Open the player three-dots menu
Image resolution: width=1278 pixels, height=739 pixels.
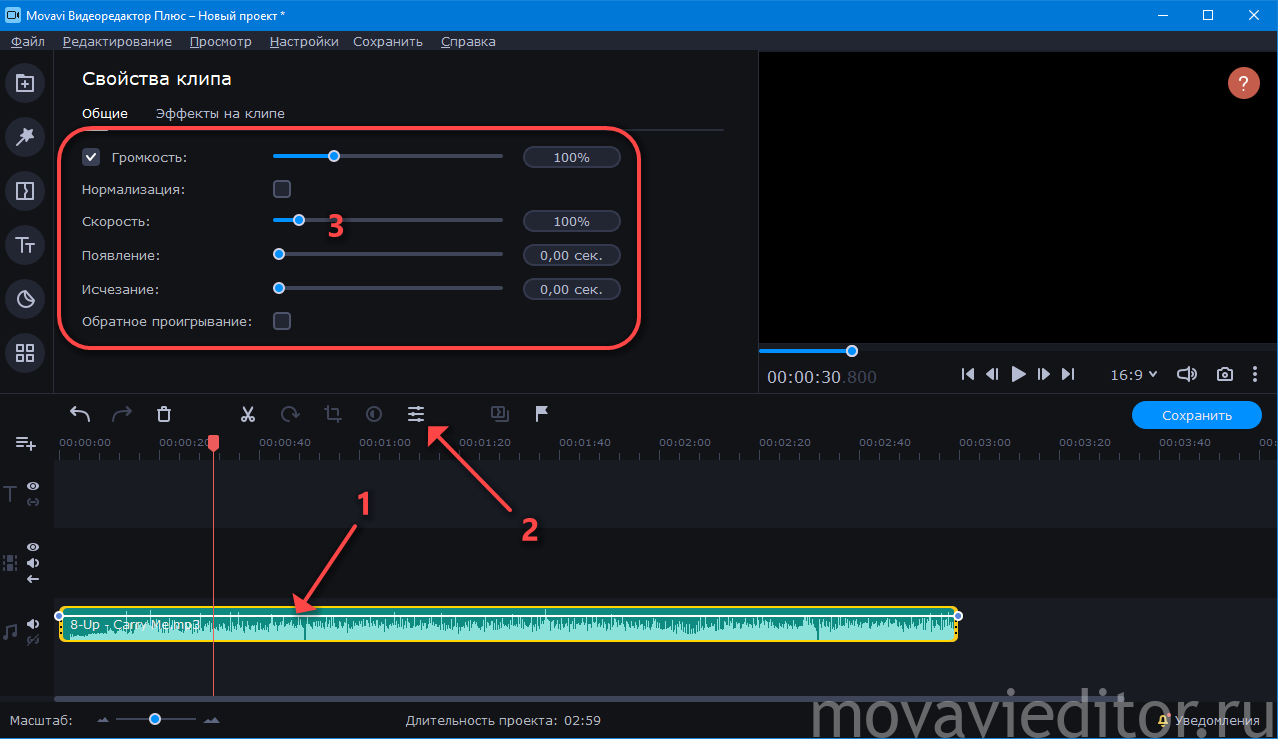(1255, 374)
